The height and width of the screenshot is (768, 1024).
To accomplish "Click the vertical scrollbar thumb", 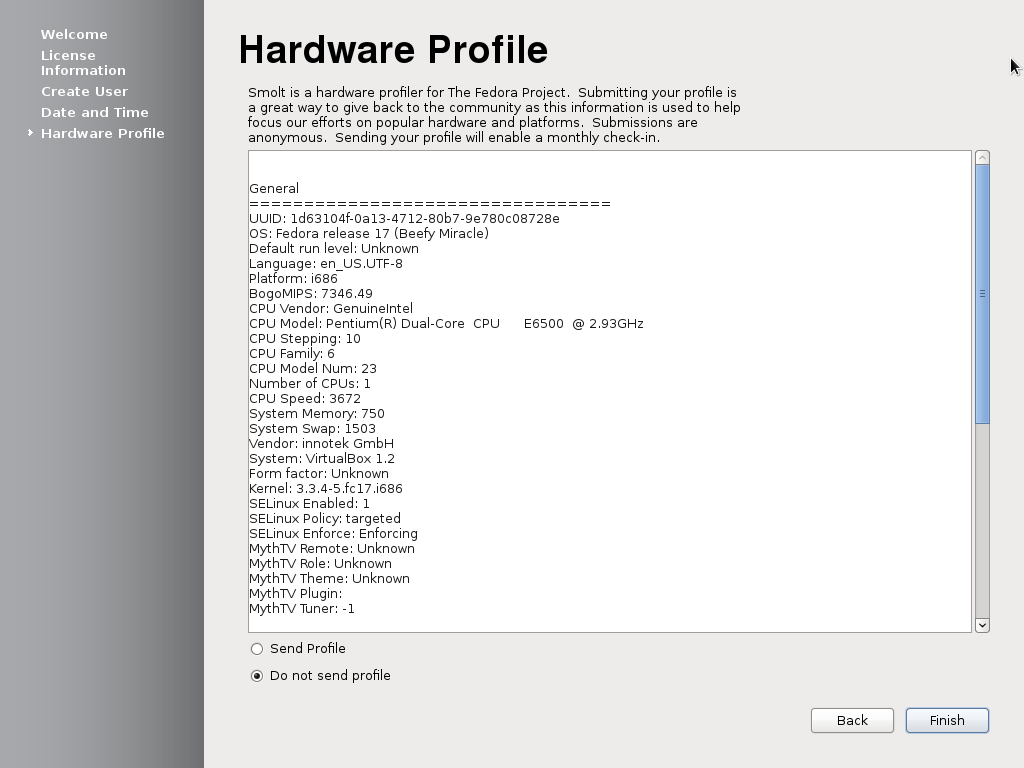I will (x=982, y=294).
